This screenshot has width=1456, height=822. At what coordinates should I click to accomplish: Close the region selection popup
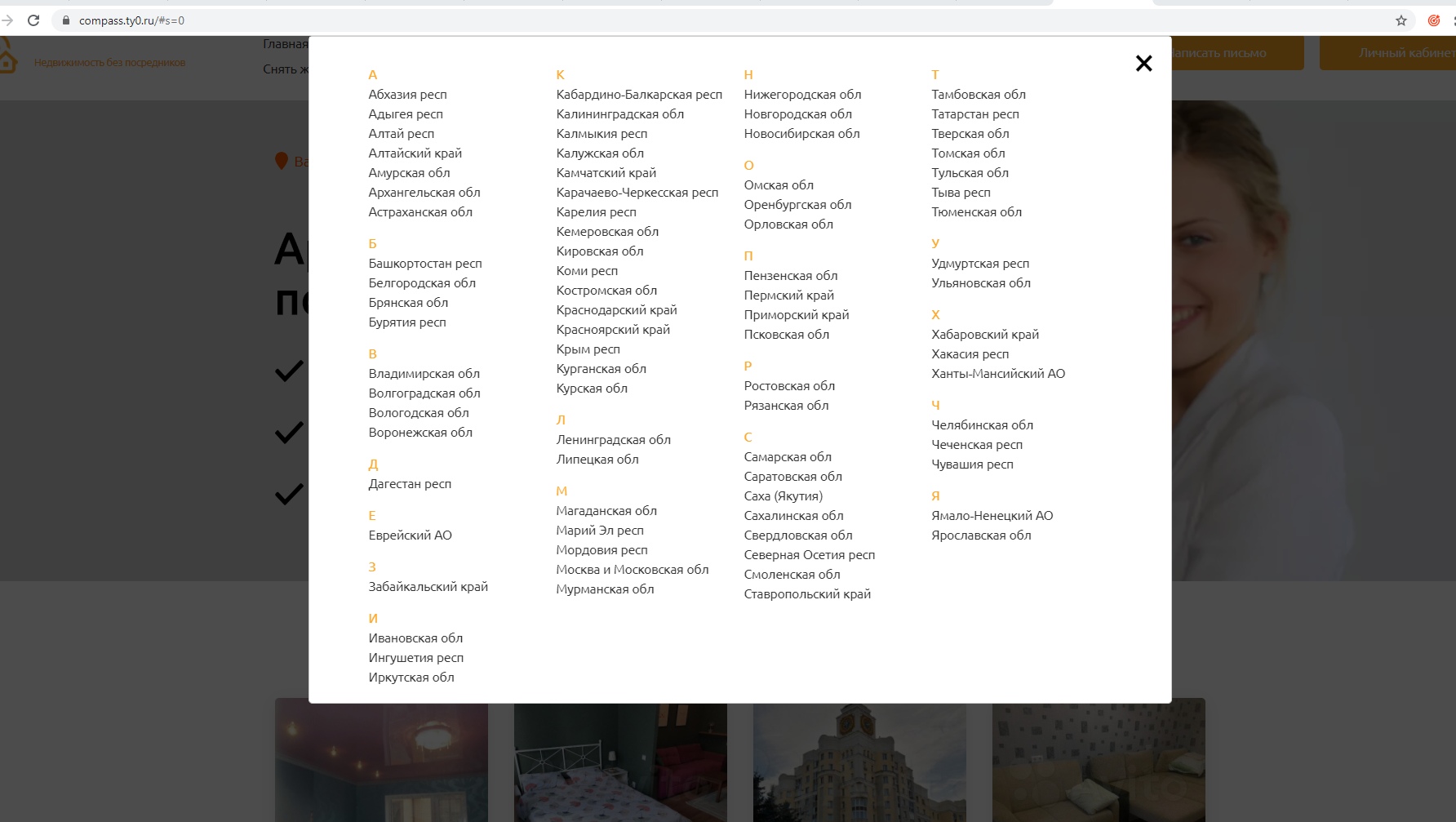click(1143, 64)
